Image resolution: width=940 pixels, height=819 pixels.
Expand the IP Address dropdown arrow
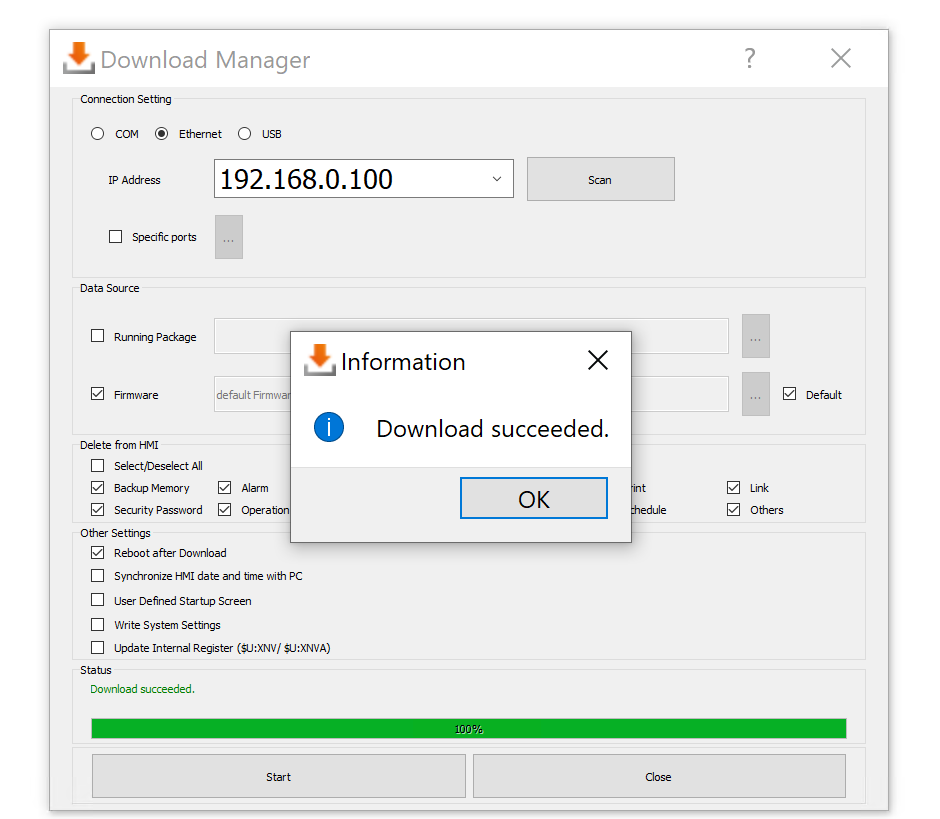497,180
